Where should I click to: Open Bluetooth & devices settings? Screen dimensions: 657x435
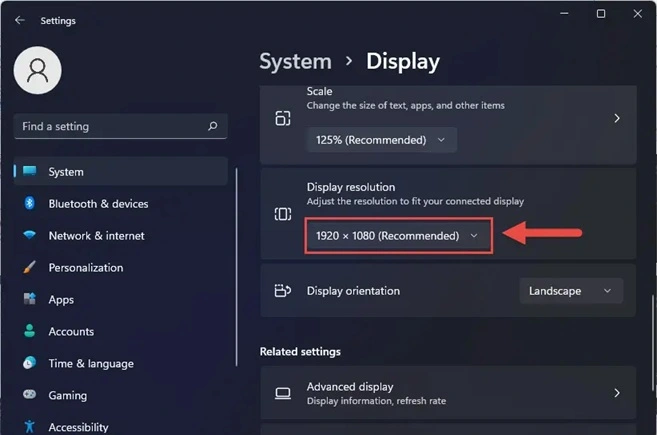coord(121,204)
